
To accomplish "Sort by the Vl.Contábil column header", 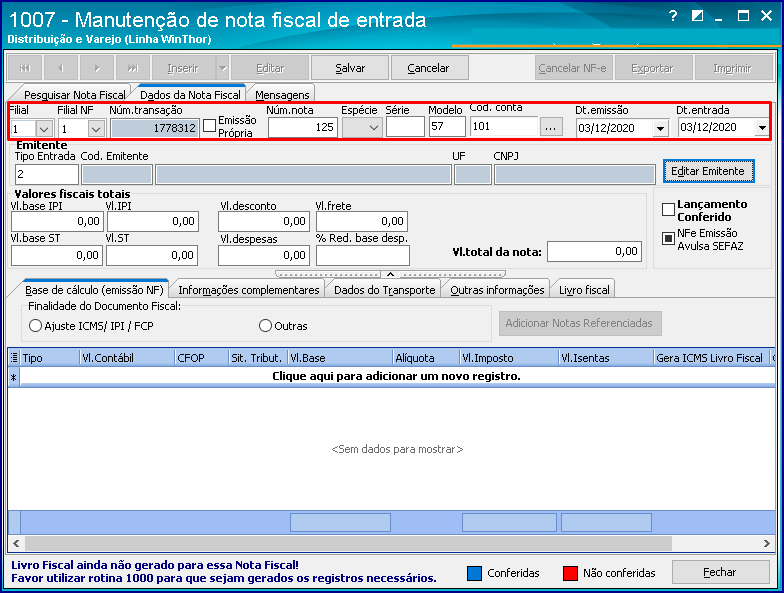I will click(x=127, y=358).
